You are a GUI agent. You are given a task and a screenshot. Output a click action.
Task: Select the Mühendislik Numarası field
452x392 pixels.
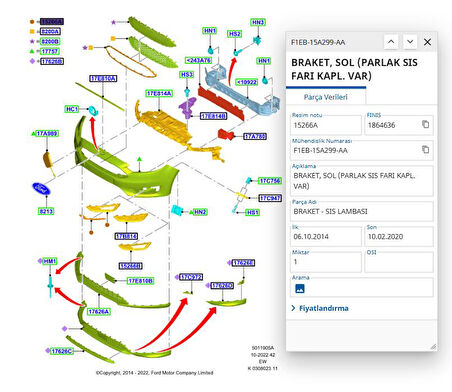coord(362,150)
